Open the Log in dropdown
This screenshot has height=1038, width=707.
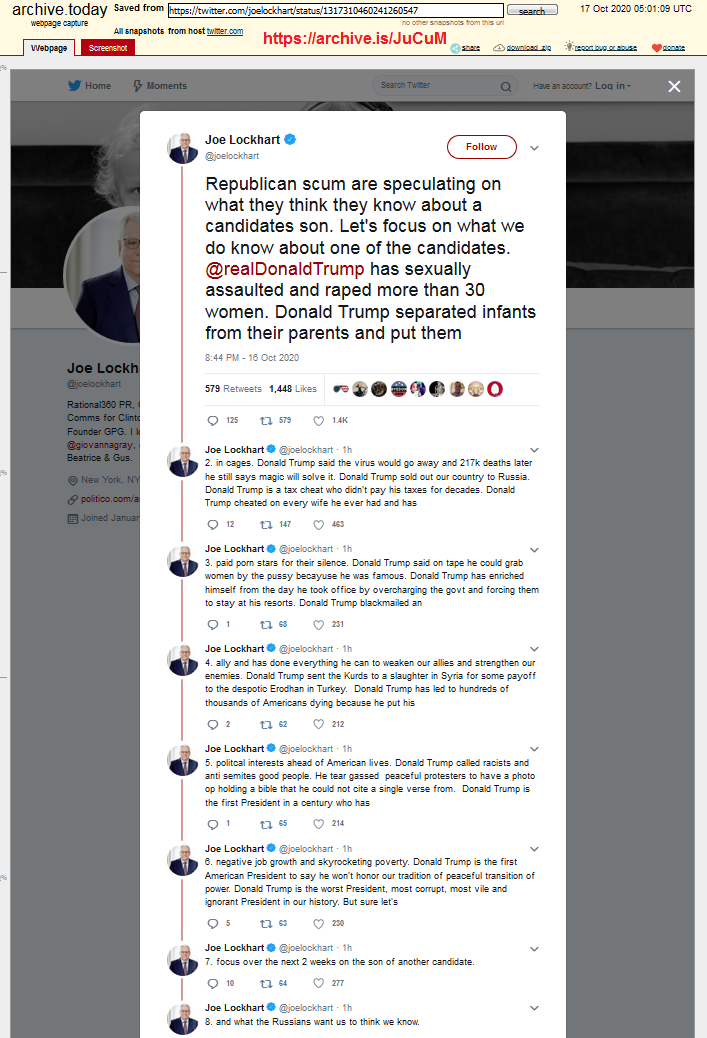(x=613, y=85)
